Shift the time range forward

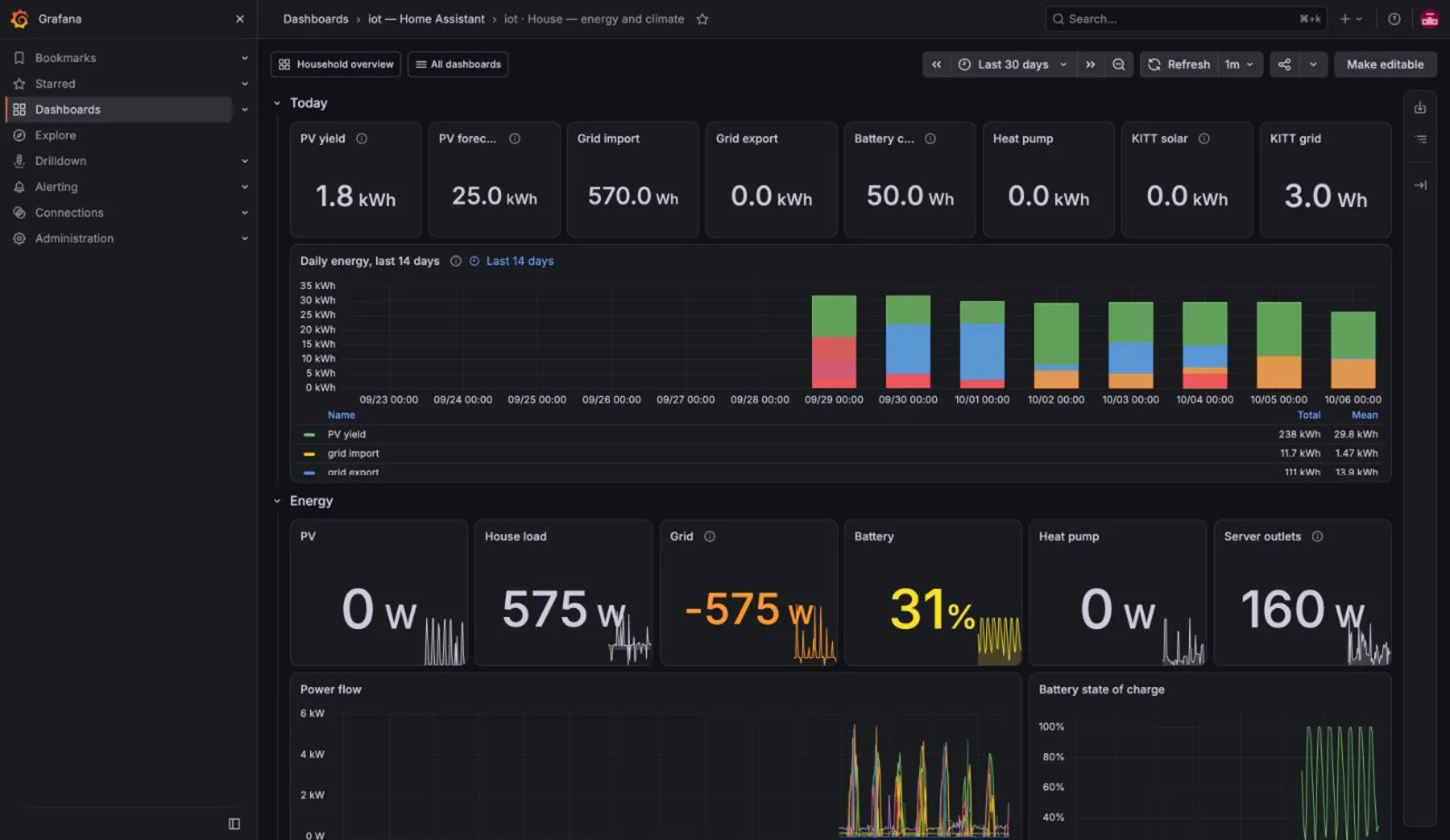click(x=1090, y=64)
